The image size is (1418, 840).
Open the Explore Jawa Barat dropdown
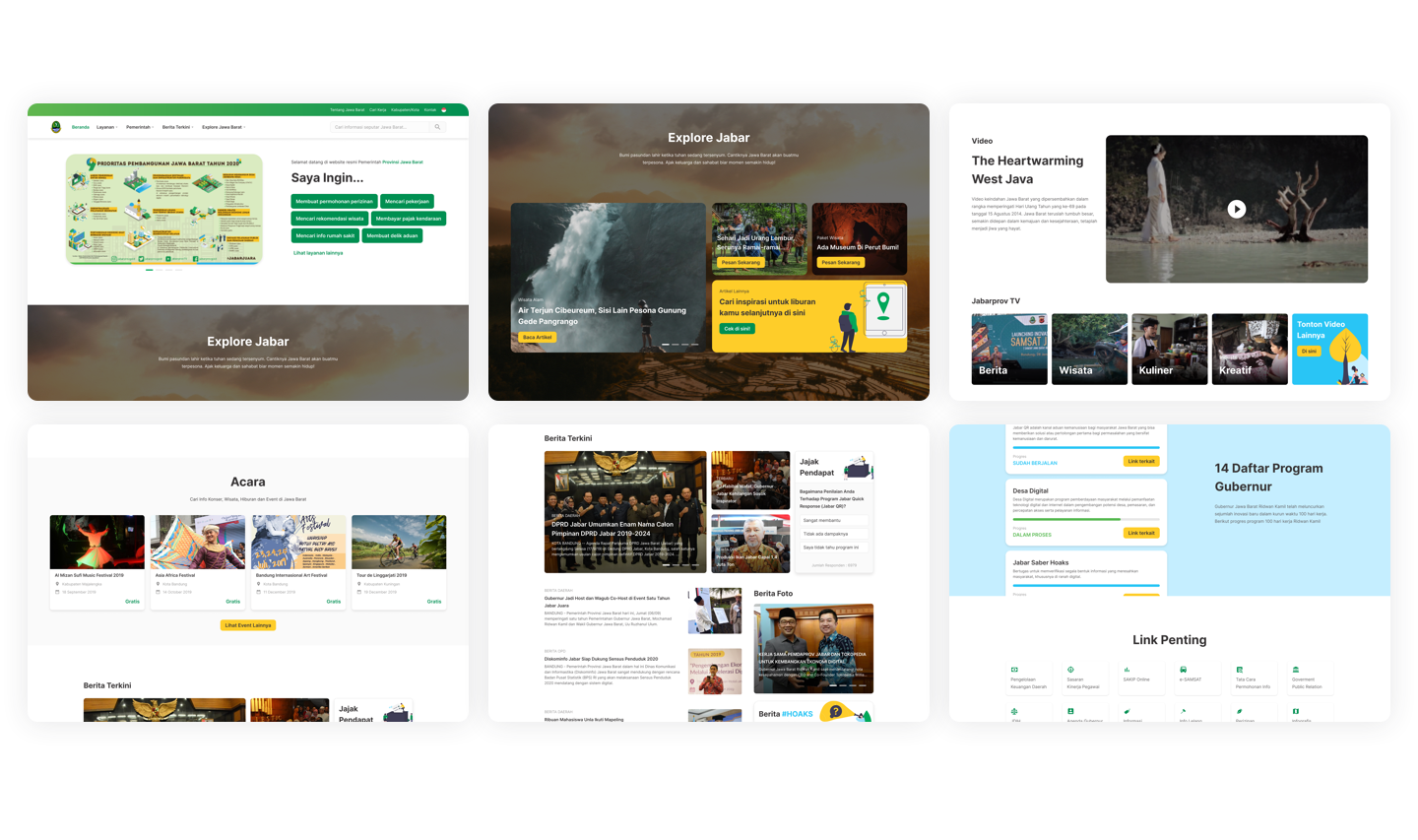click(x=224, y=127)
